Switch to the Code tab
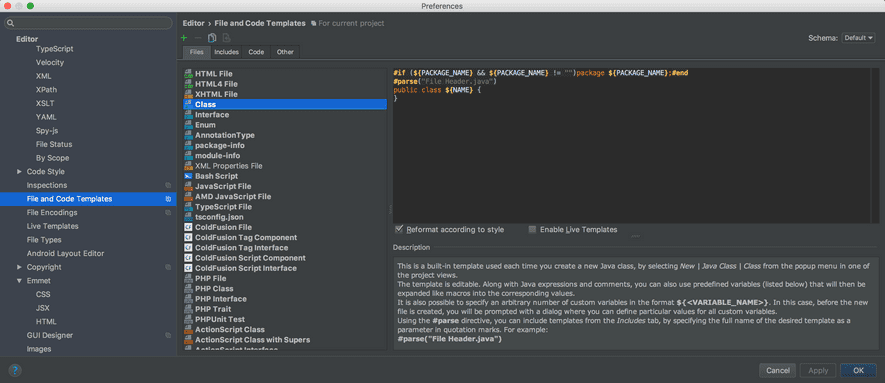Image resolution: width=885 pixels, height=383 pixels. click(x=256, y=52)
